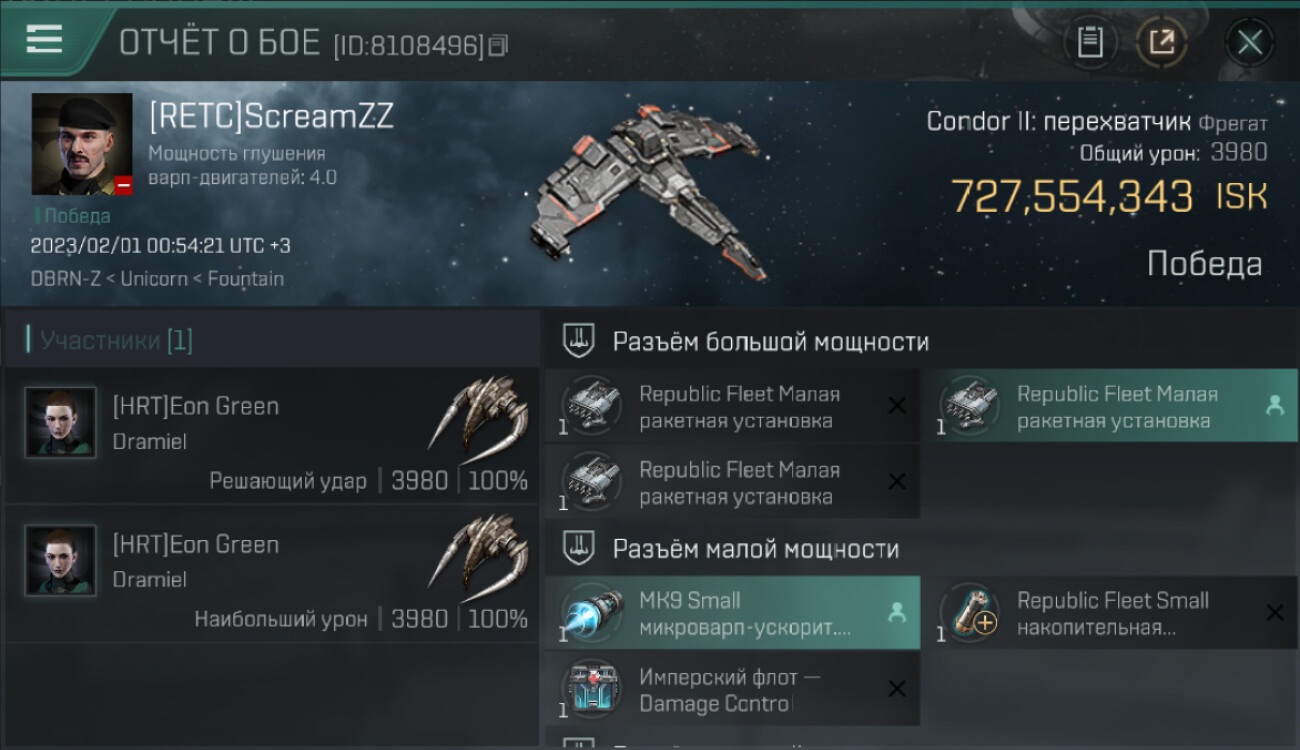Click the Dramiel ship icon in the first participant row
This screenshot has width=1300, height=750.
click(479, 415)
